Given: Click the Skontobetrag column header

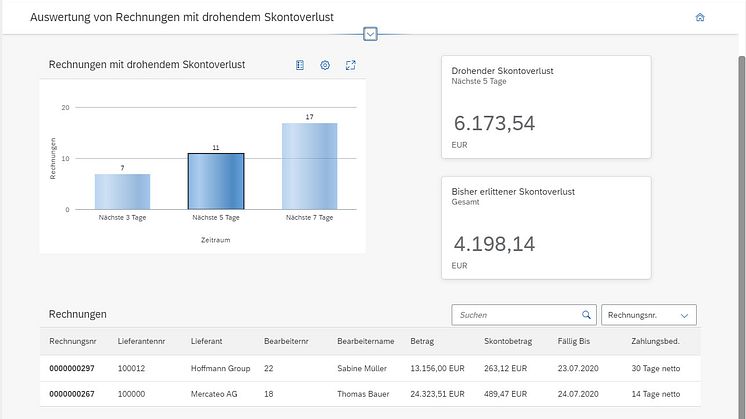Looking at the screenshot, I should (508, 341).
